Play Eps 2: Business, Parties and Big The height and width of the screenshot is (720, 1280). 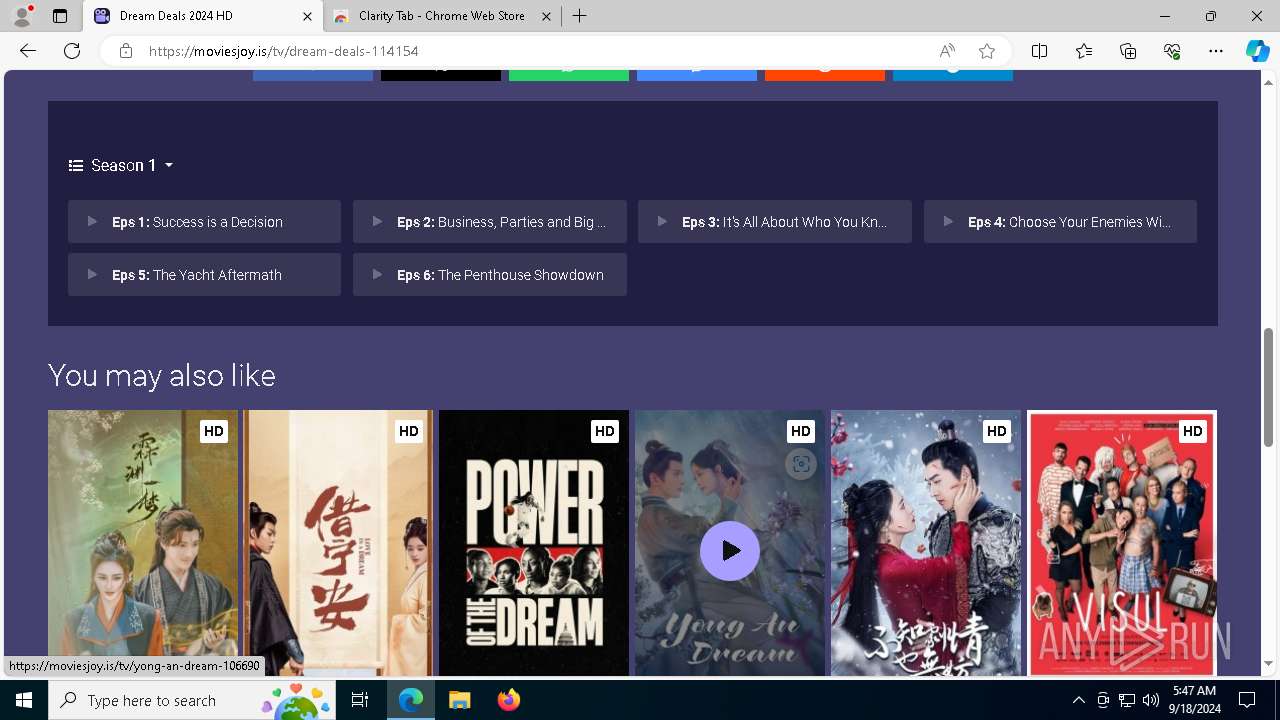coord(490,222)
